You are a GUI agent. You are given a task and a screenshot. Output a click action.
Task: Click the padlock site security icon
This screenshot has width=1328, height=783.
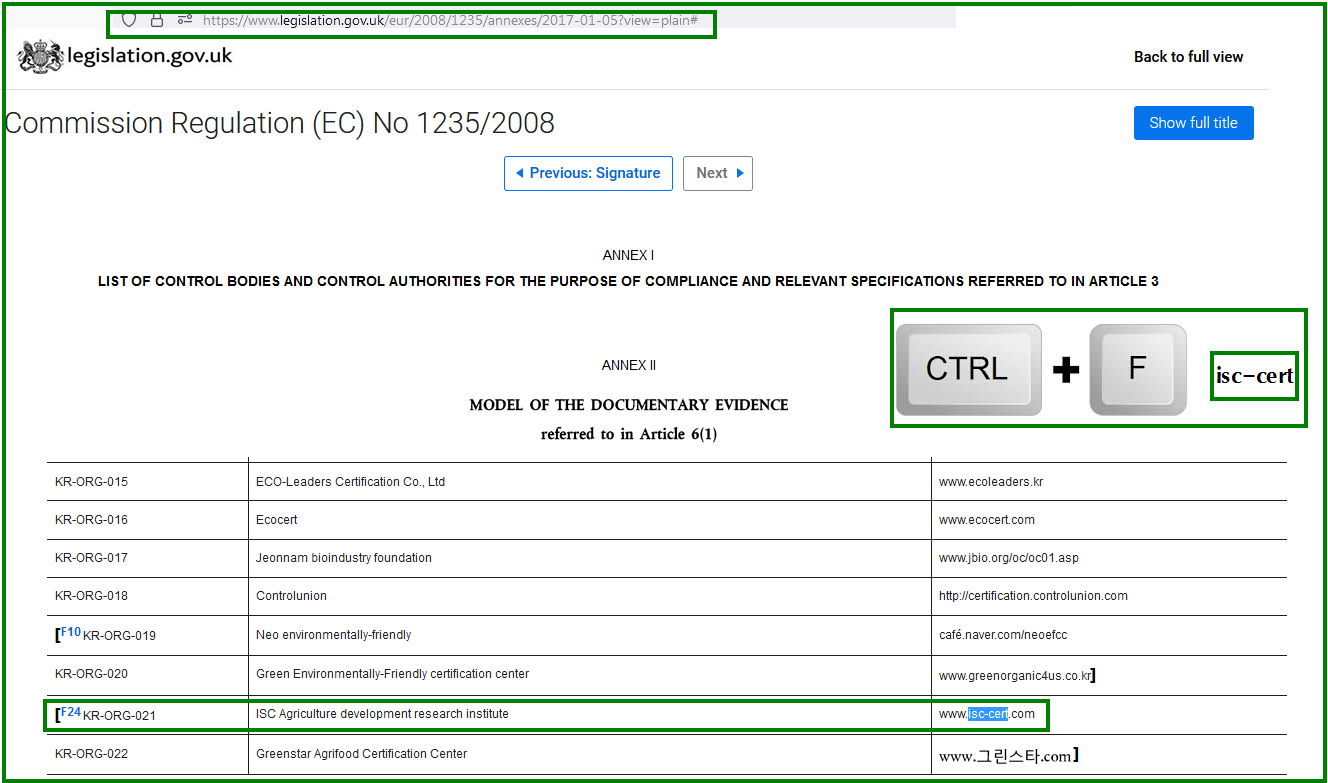pyautogui.click(x=156, y=20)
